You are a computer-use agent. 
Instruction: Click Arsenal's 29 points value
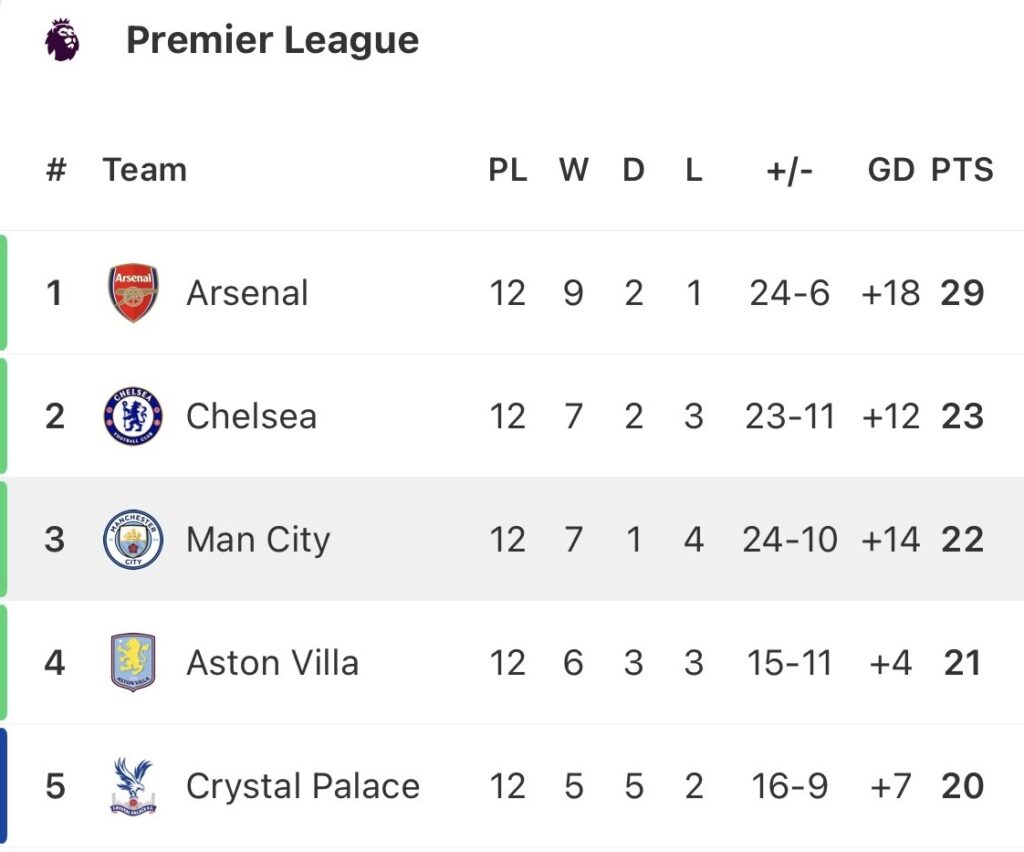962,293
